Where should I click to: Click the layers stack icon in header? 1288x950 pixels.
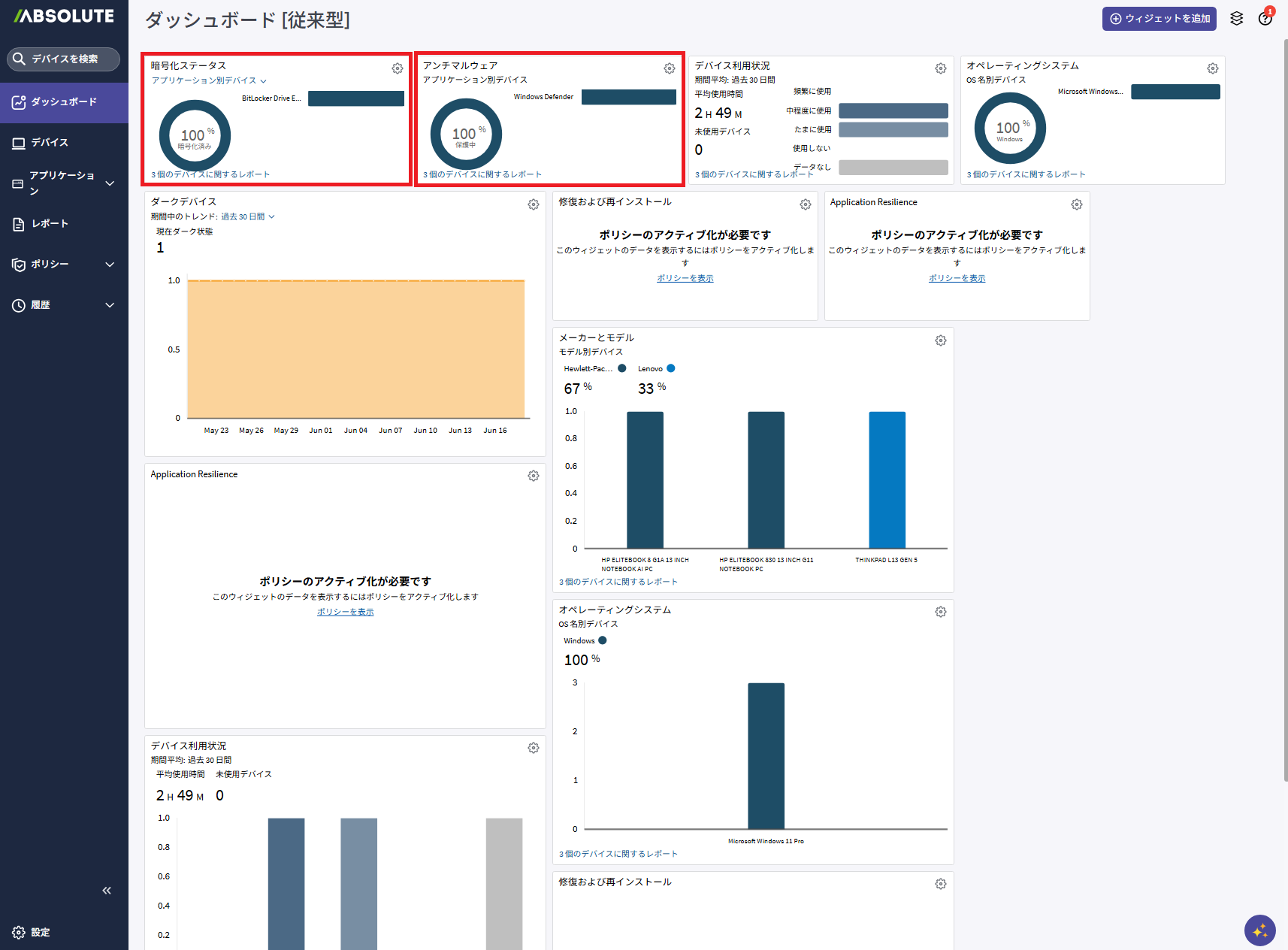1237,19
